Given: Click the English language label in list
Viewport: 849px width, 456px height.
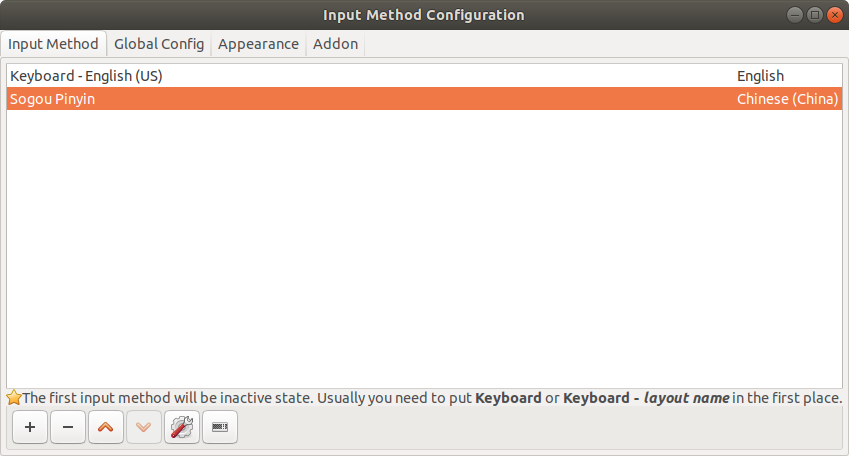Looking at the screenshot, I should click(x=760, y=76).
